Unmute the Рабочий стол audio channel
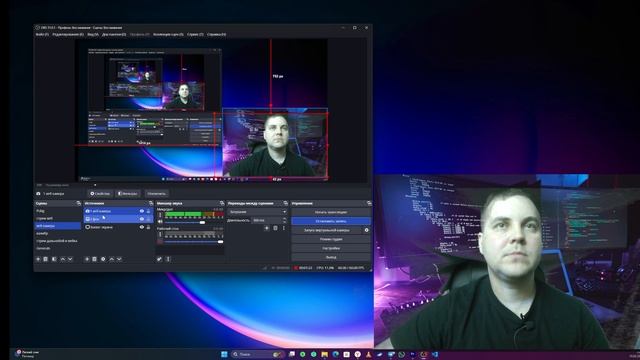The height and width of the screenshot is (360, 640). coord(160,242)
